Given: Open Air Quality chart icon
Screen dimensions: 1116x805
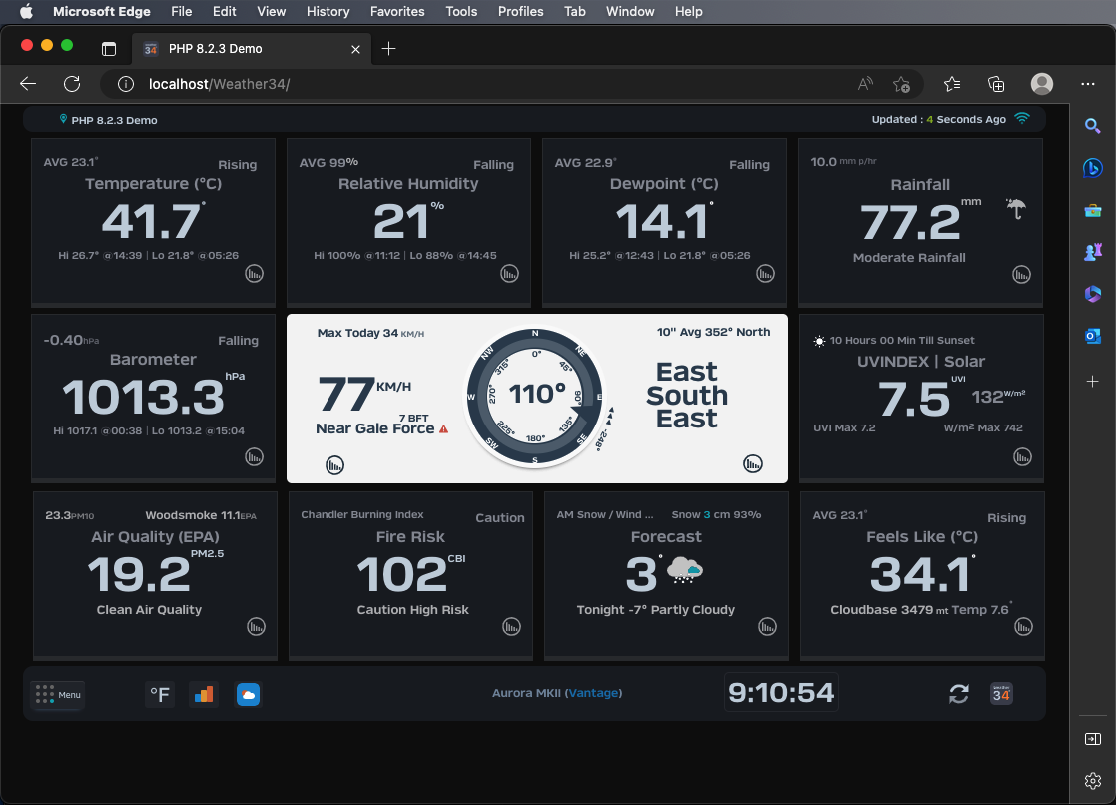Looking at the screenshot, I should [256, 626].
